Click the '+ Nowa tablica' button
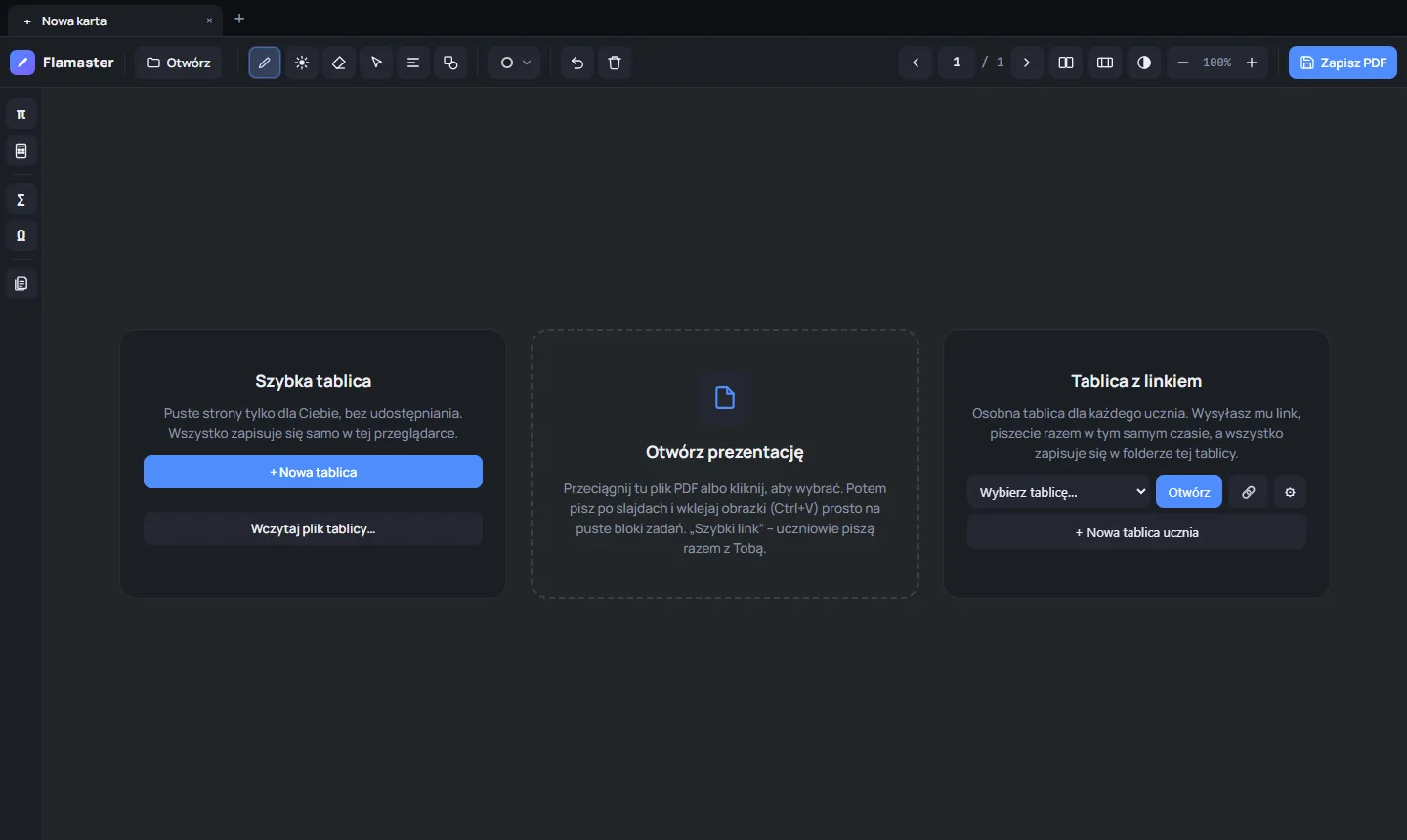This screenshot has width=1407, height=840. coord(313,472)
